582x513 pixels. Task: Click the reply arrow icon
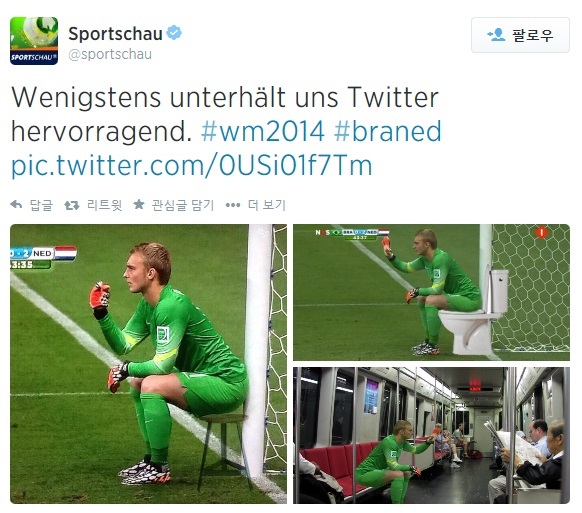16,204
